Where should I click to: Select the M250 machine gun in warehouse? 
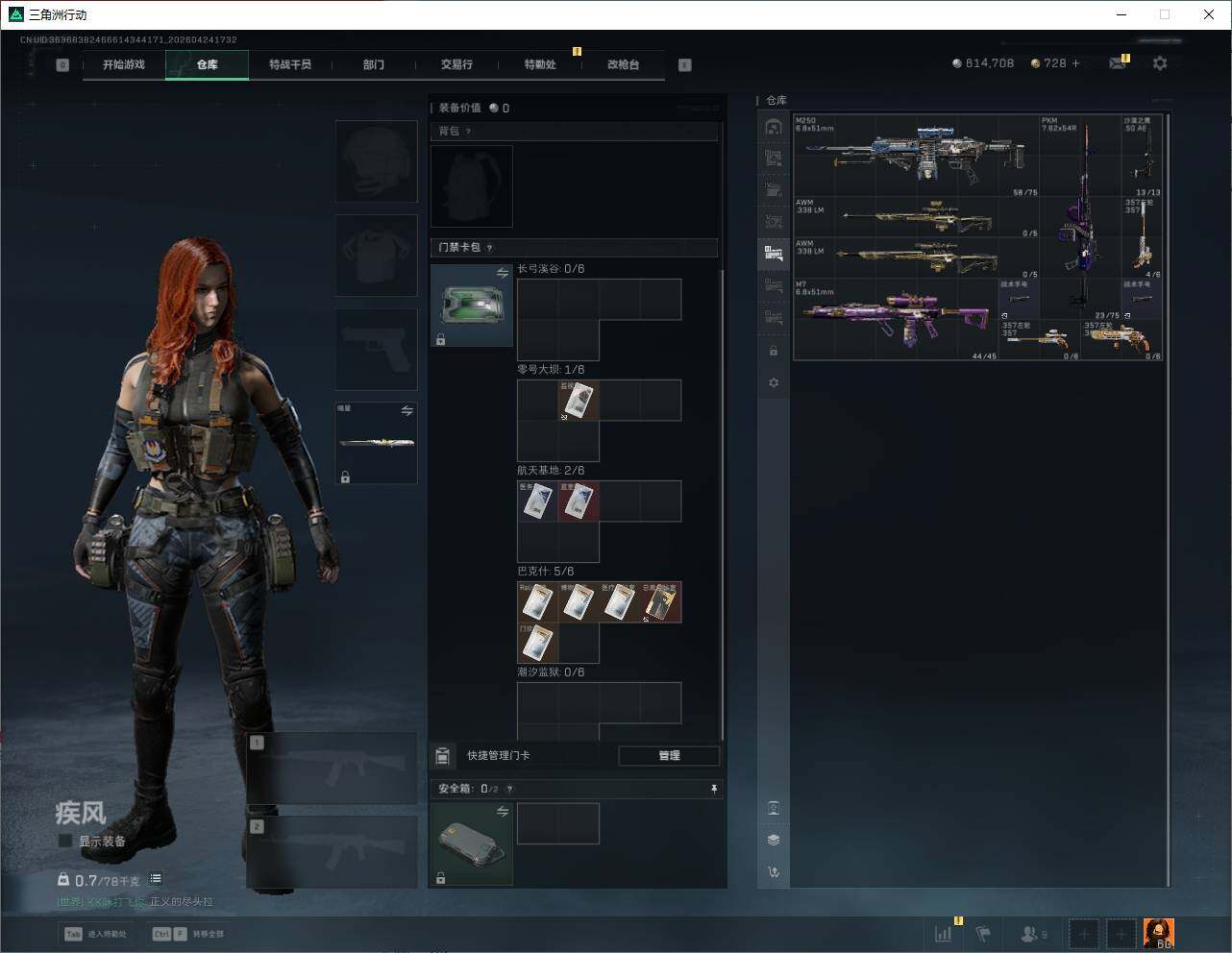[x=917, y=156]
